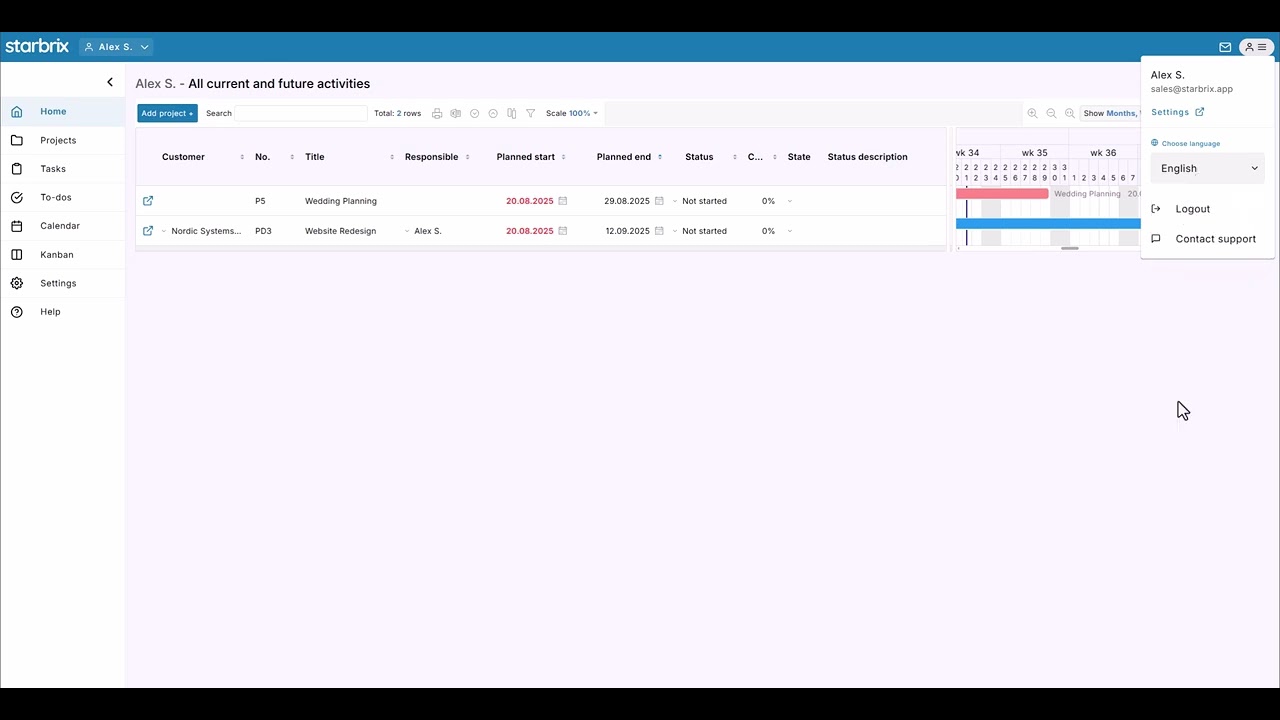The image size is (1280, 720).
Task: Click the Excel export icon
Action: [x=455, y=113]
